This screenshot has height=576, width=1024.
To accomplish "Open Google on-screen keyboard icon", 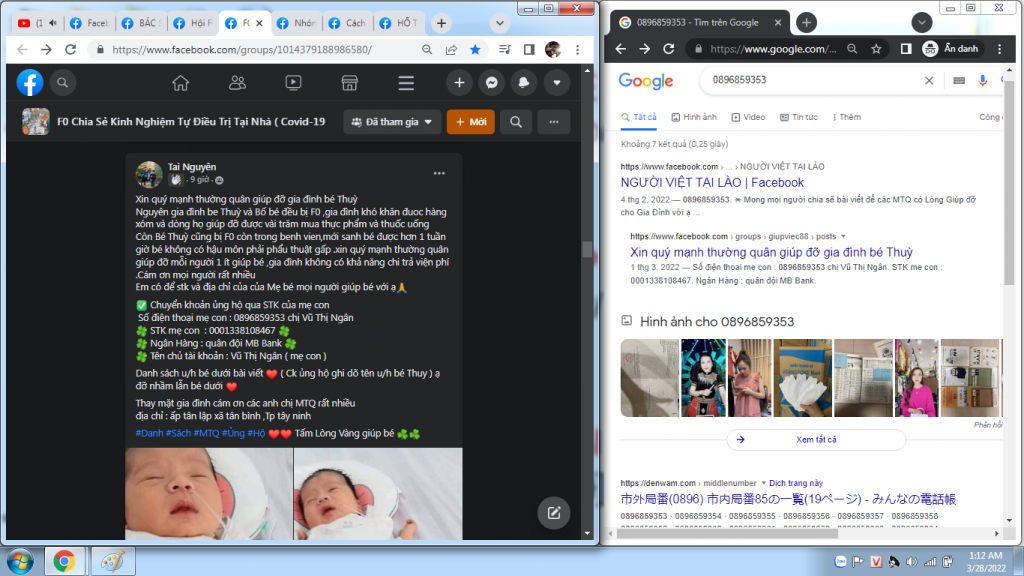I will (958, 81).
